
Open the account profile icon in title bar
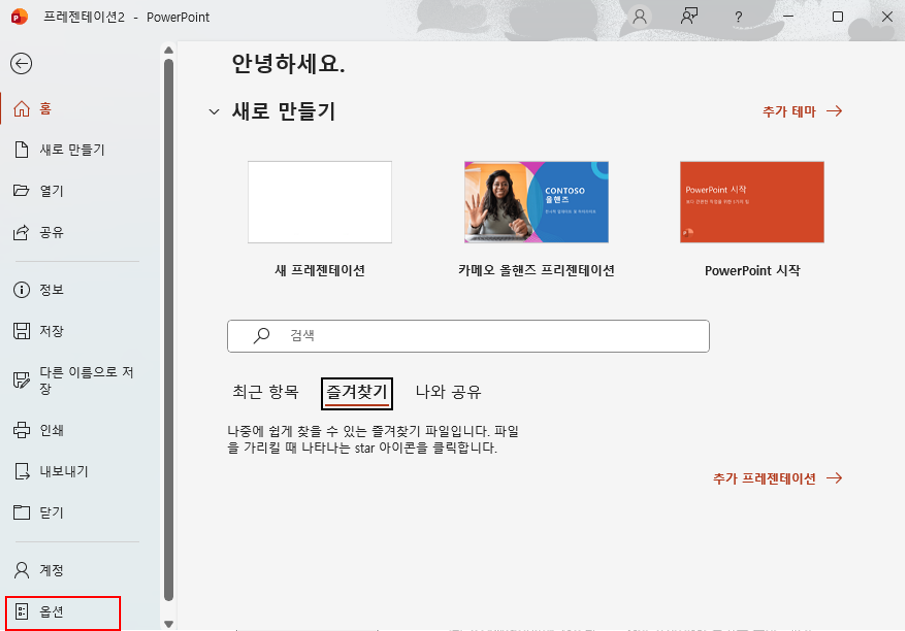click(640, 16)
